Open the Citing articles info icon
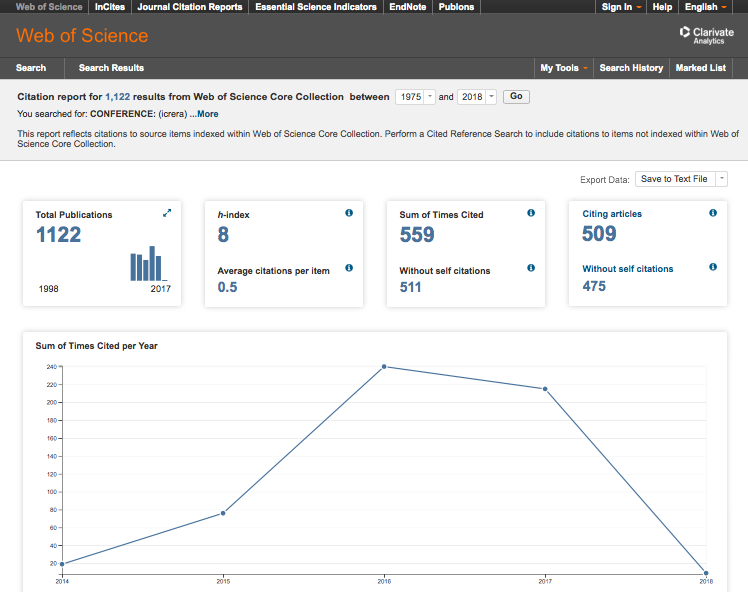 (x=713, y=213)
